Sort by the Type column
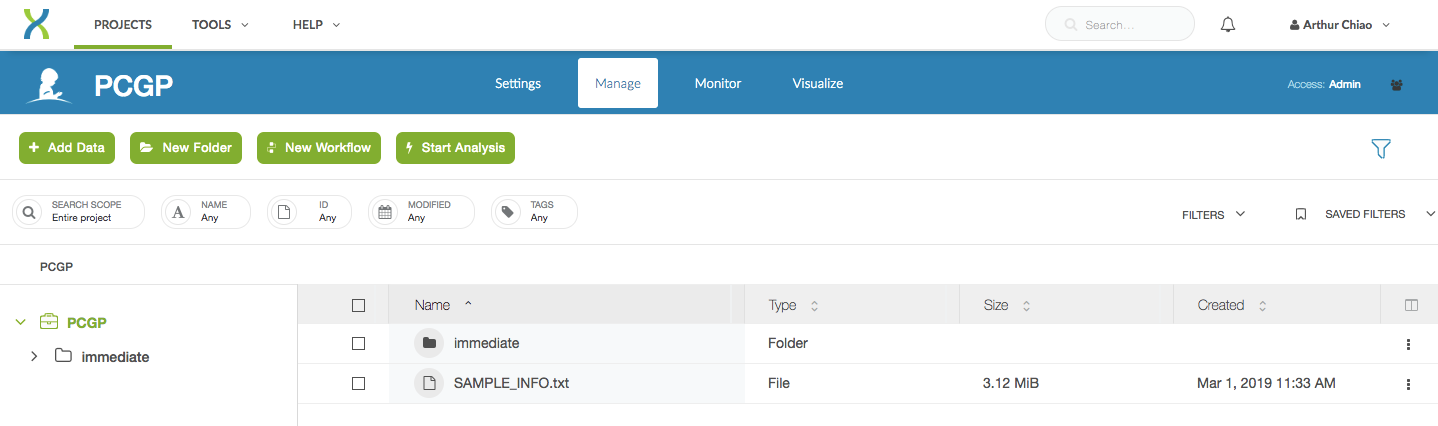Image resolution: width=1438 pixels, height=426 pixels. point(794,305)
